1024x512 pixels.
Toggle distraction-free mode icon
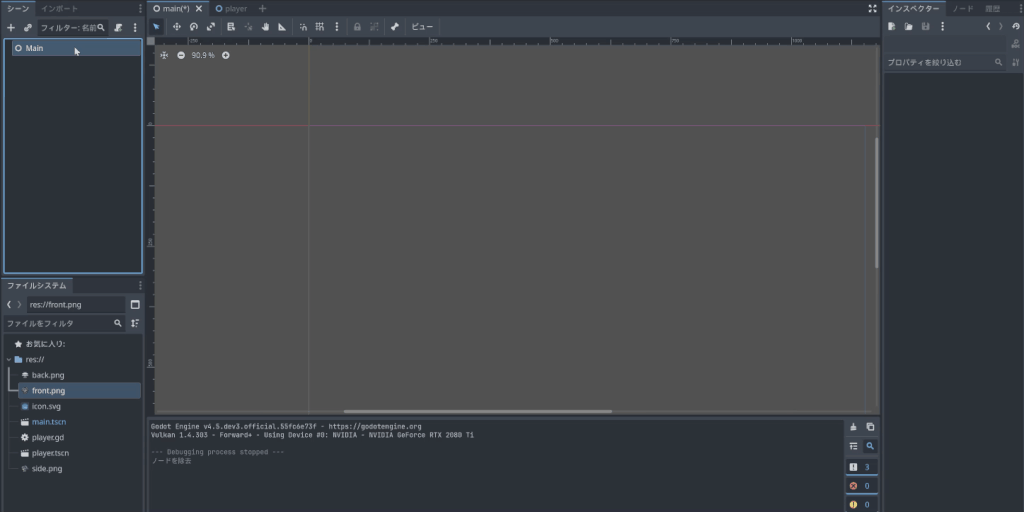(x=872, y=8)
